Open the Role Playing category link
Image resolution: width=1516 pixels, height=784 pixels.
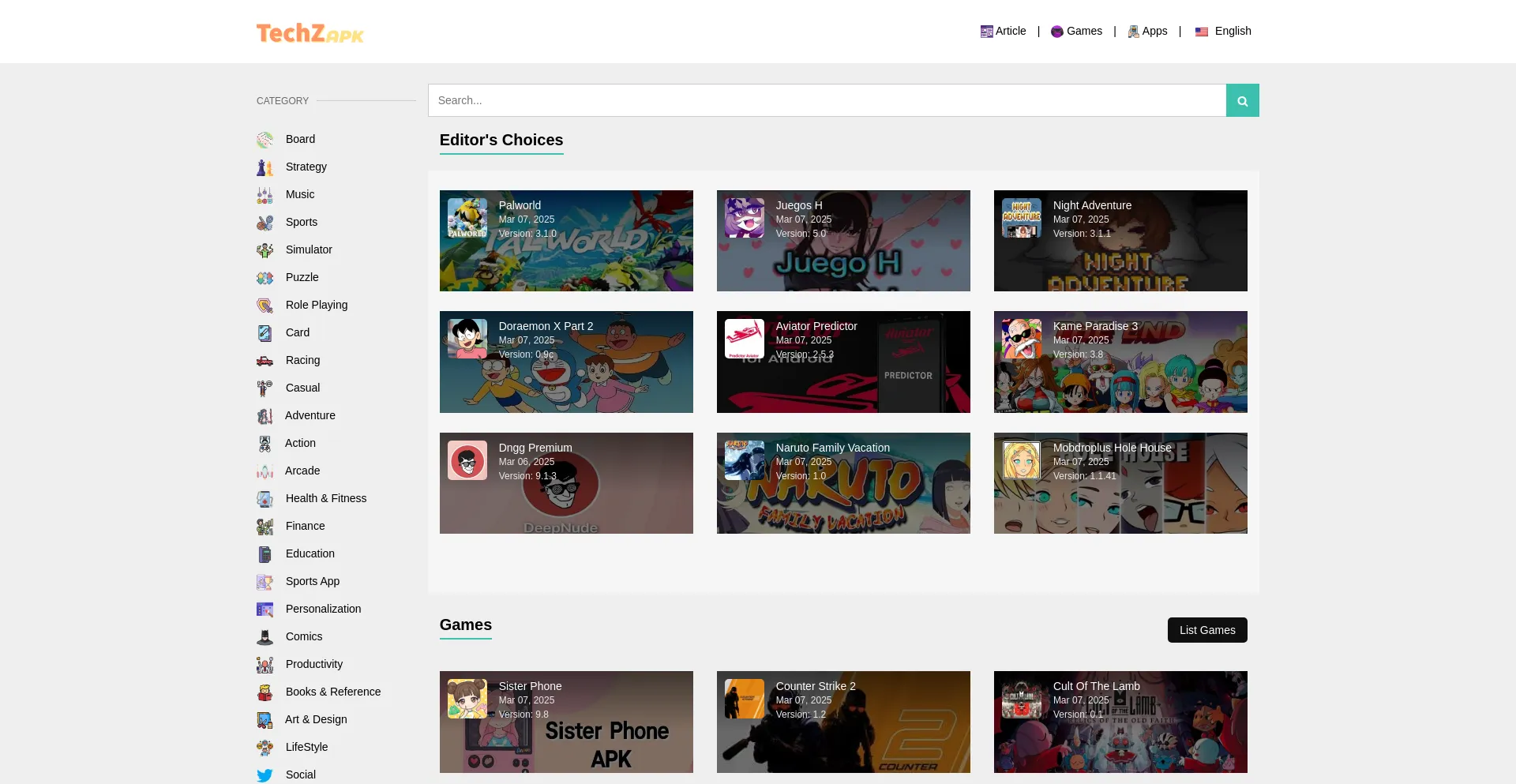(316, 305)
